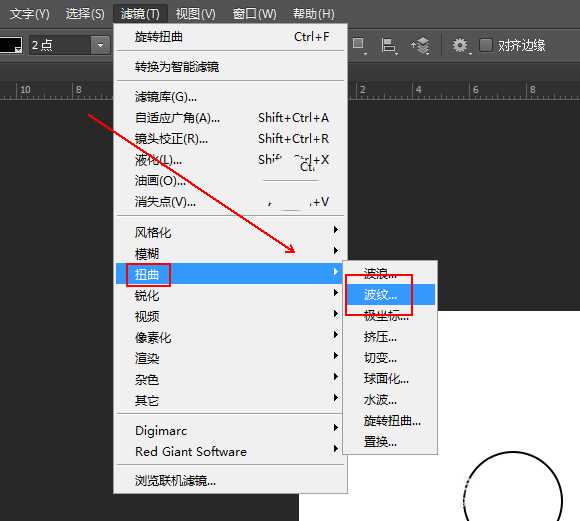The height and width of the screenshot is (521, 580).
Task: Choose 球面化... spherize filter
Action: coord(390,379)
